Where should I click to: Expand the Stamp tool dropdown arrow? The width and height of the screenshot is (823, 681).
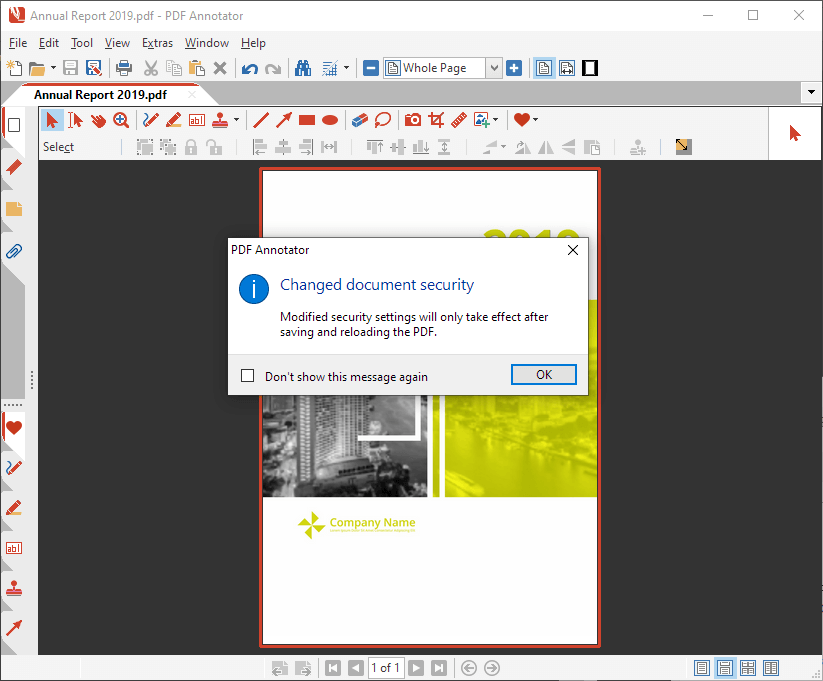pos(236,120)
